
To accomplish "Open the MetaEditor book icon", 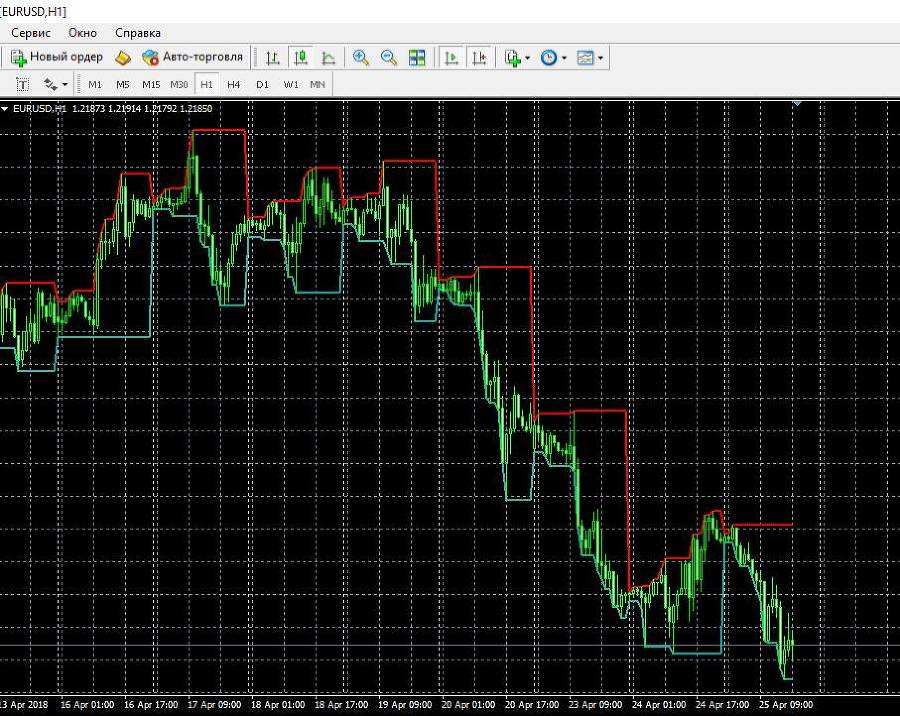I will (x=123, y=57).
